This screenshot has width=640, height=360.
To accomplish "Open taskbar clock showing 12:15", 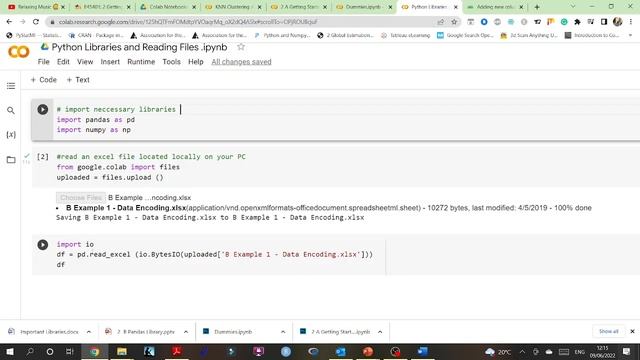I will [x=602, y=351].
